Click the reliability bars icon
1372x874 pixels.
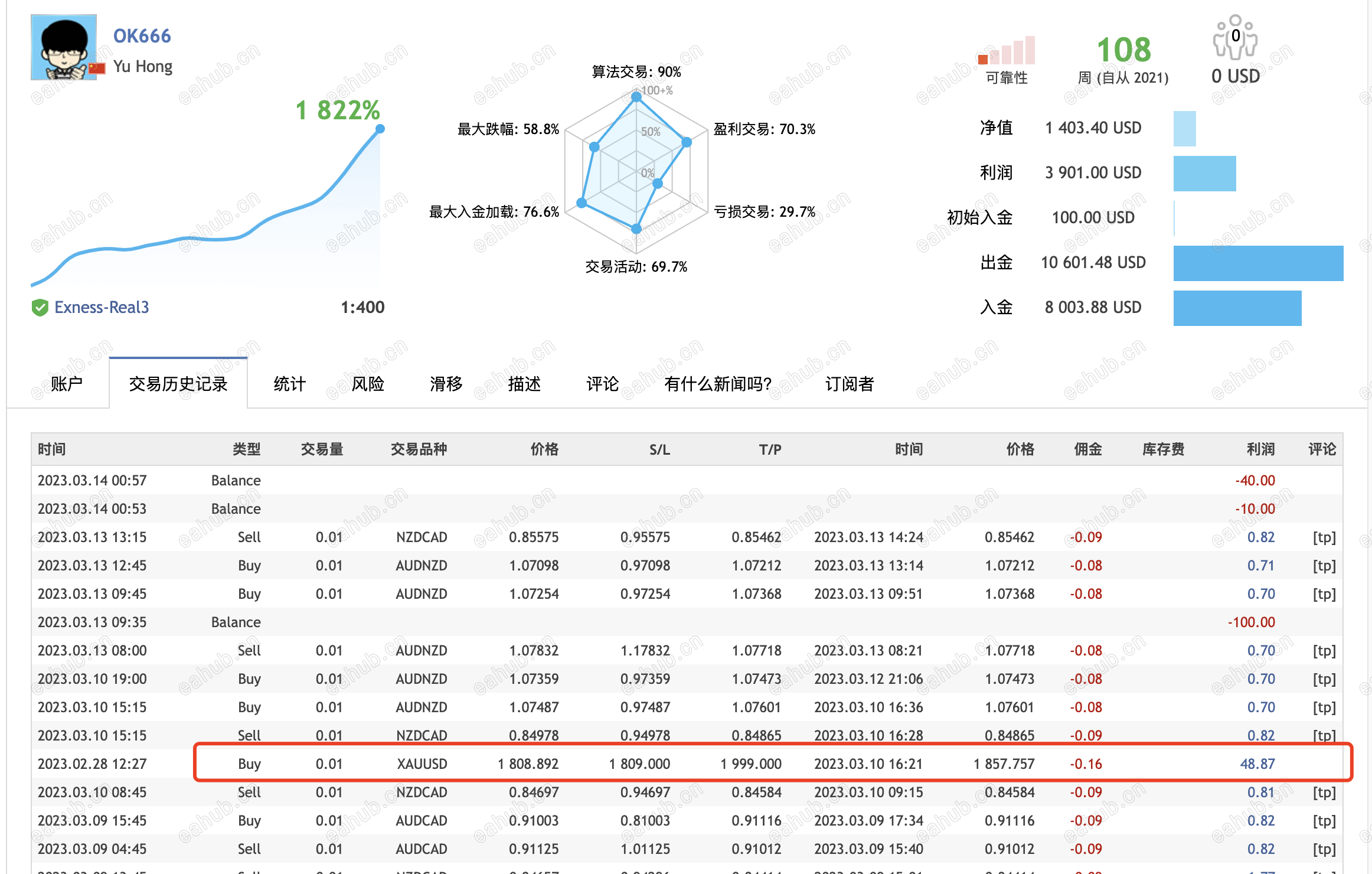tap(1007, 51)
